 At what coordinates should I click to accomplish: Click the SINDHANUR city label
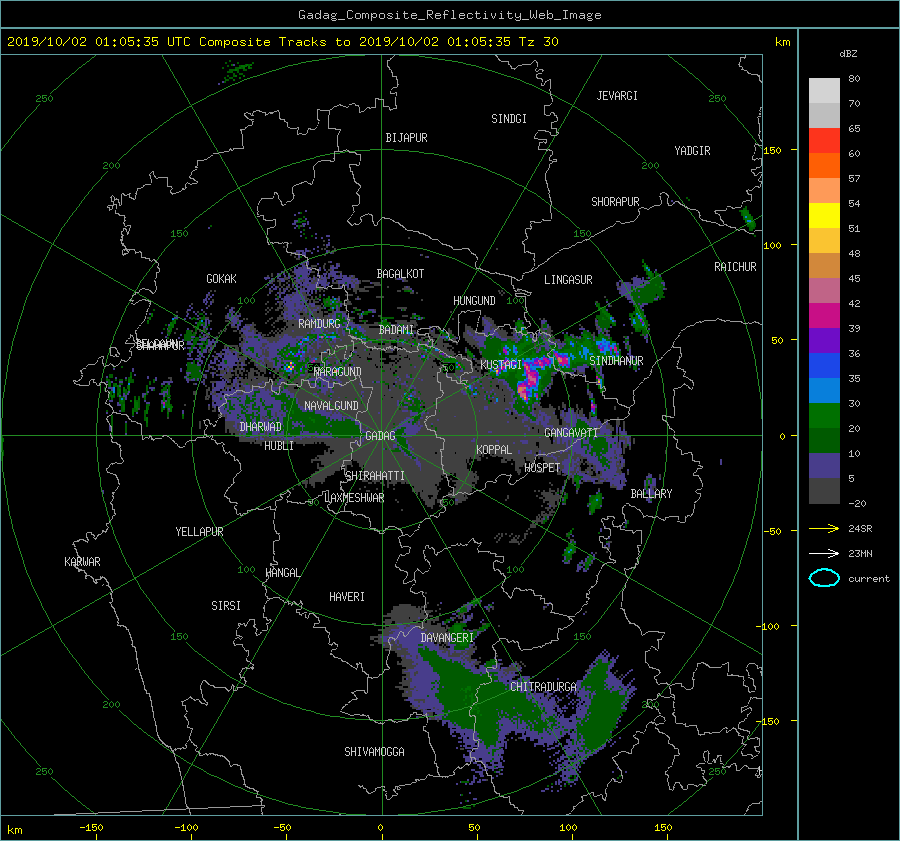pos(616,361)
